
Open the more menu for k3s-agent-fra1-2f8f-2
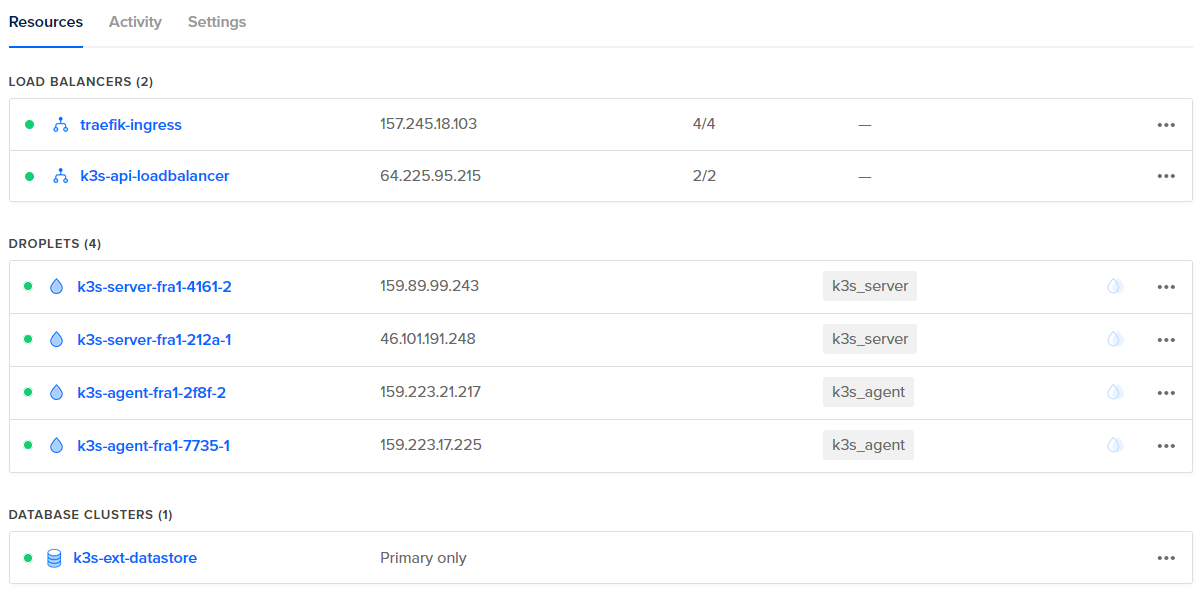click(x=1166, y=392)
